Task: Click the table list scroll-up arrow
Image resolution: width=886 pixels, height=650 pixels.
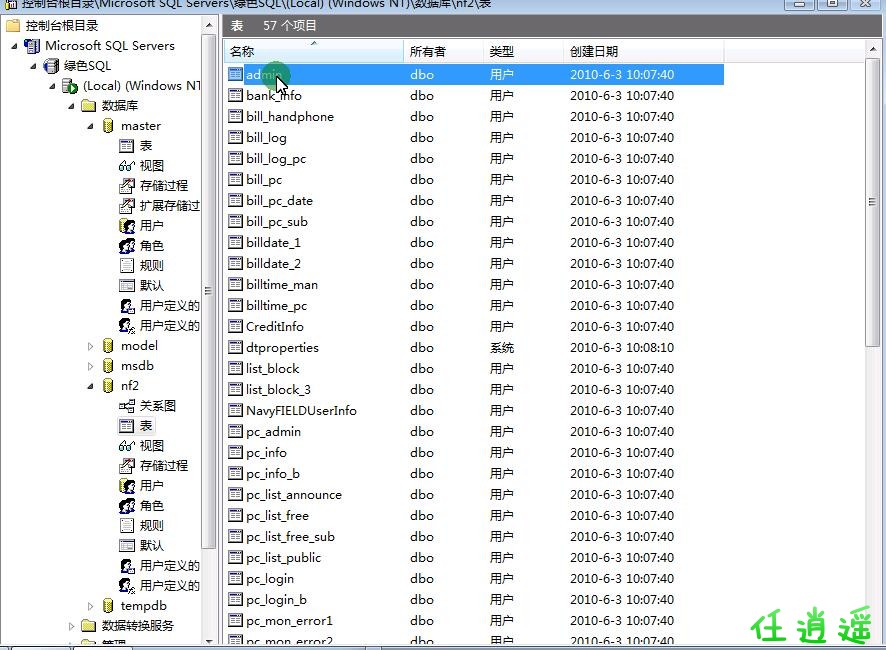Action: click(872, 50)
